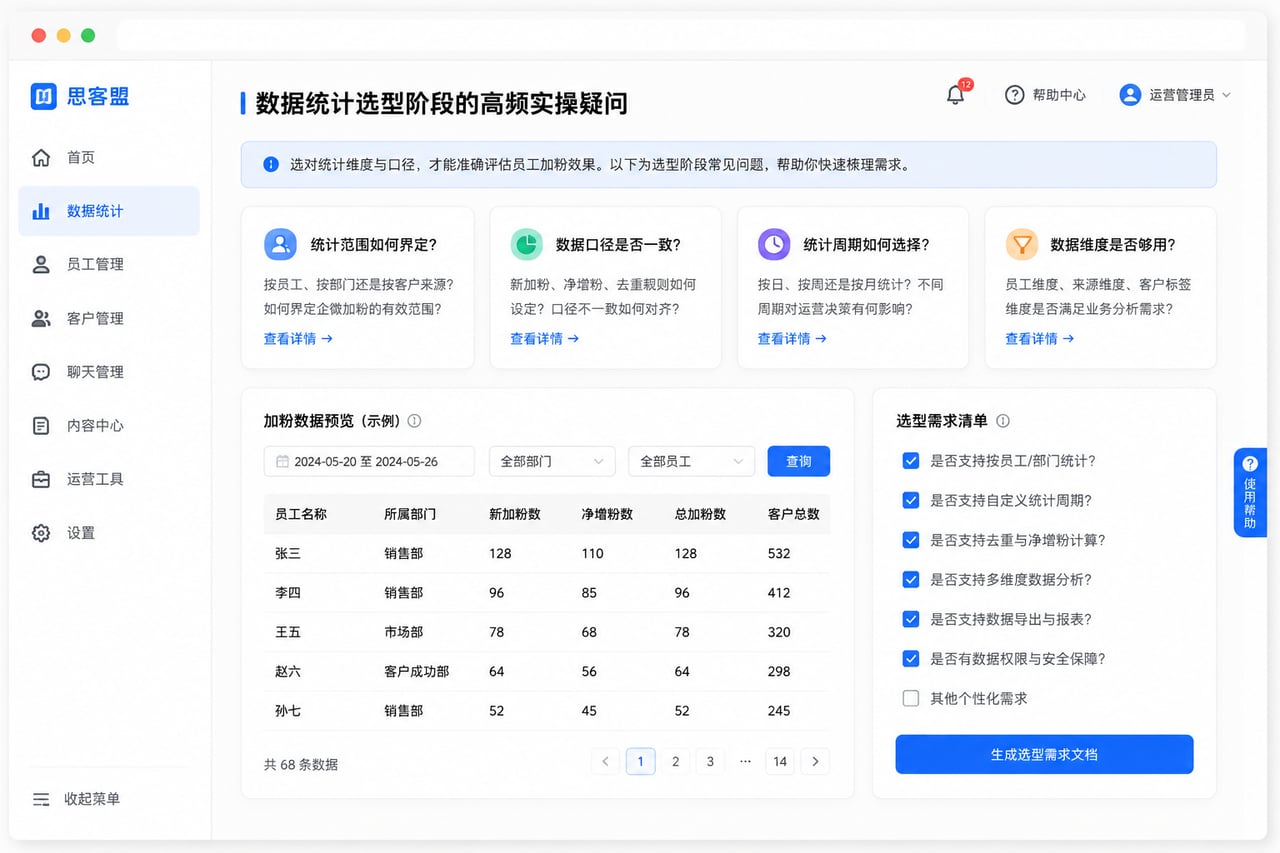Click the 运营管理员 avatar icon
Viewport: 1280px width, 853px height.
[1130, 95]
